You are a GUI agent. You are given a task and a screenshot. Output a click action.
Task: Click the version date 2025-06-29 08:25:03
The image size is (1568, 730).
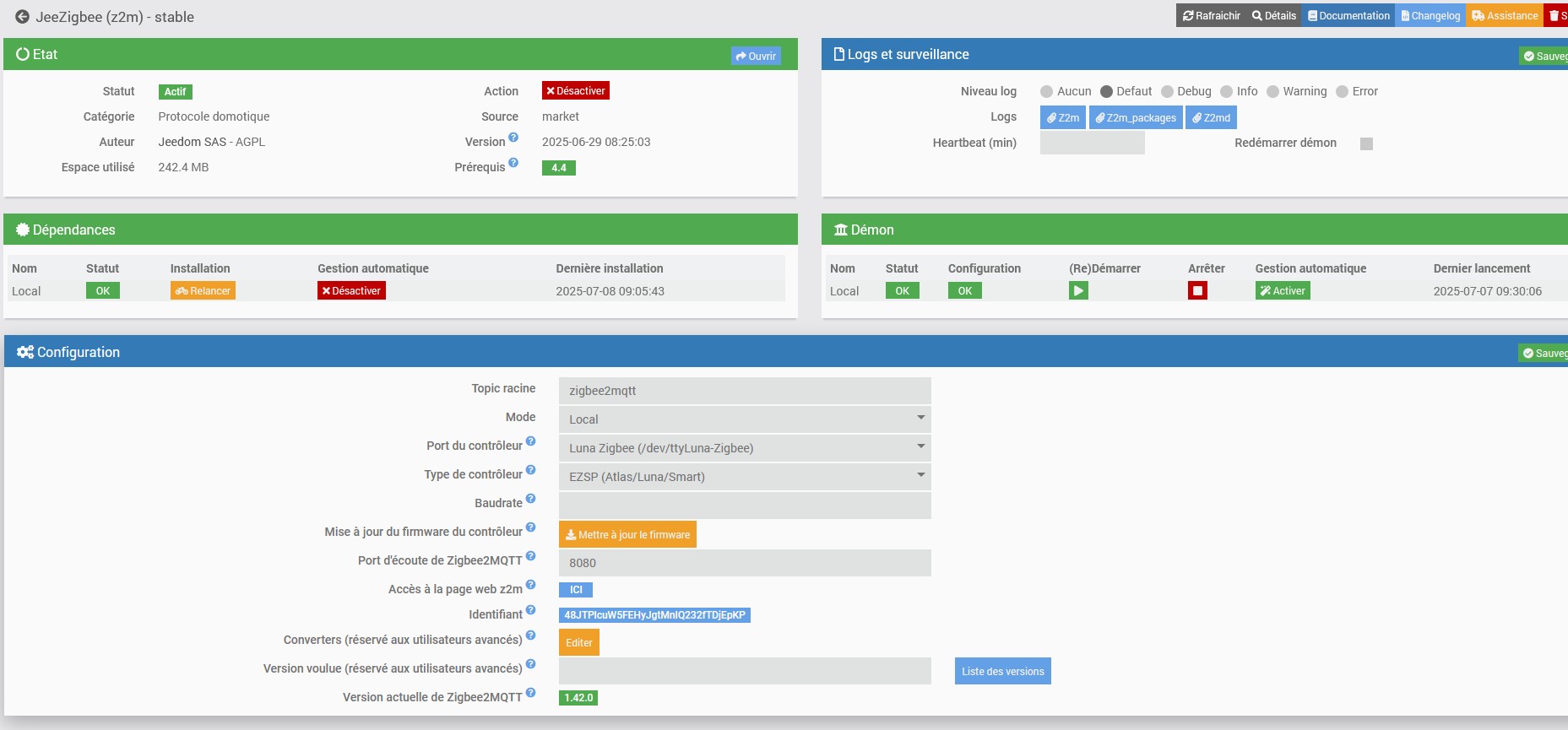(x=596, y=142)
